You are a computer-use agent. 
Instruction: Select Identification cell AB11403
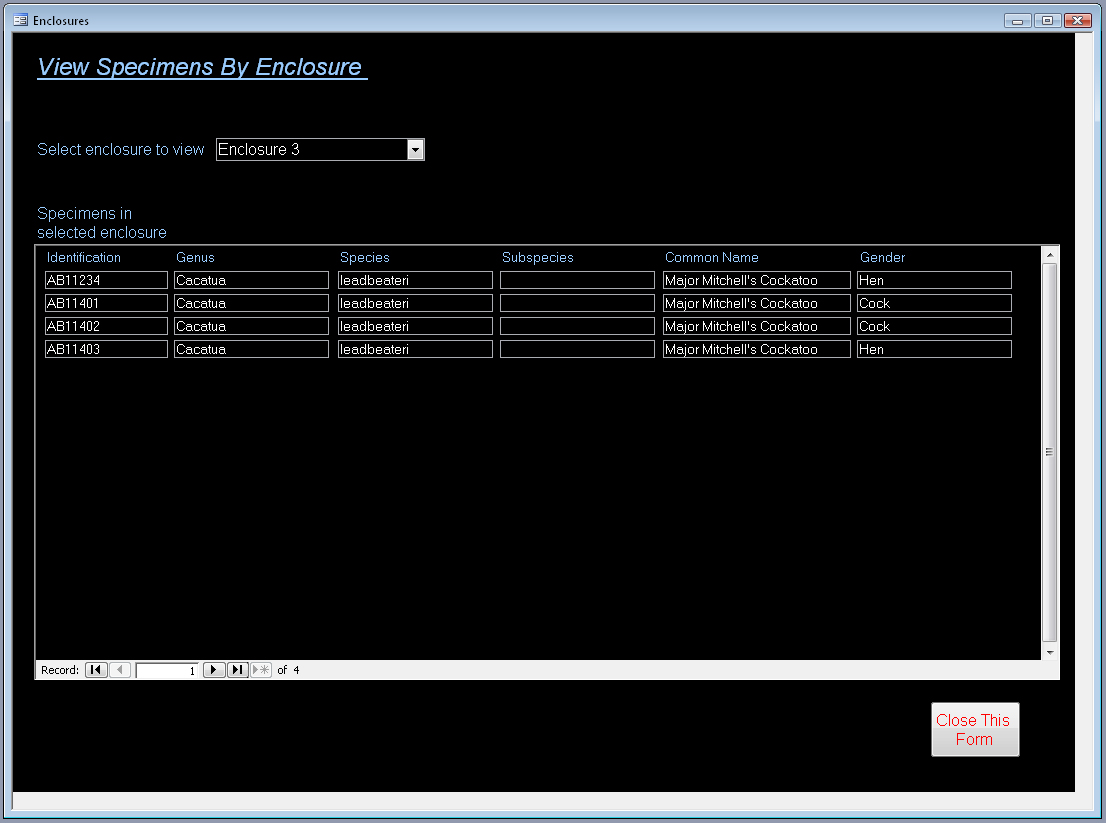[x=107, y=349]
